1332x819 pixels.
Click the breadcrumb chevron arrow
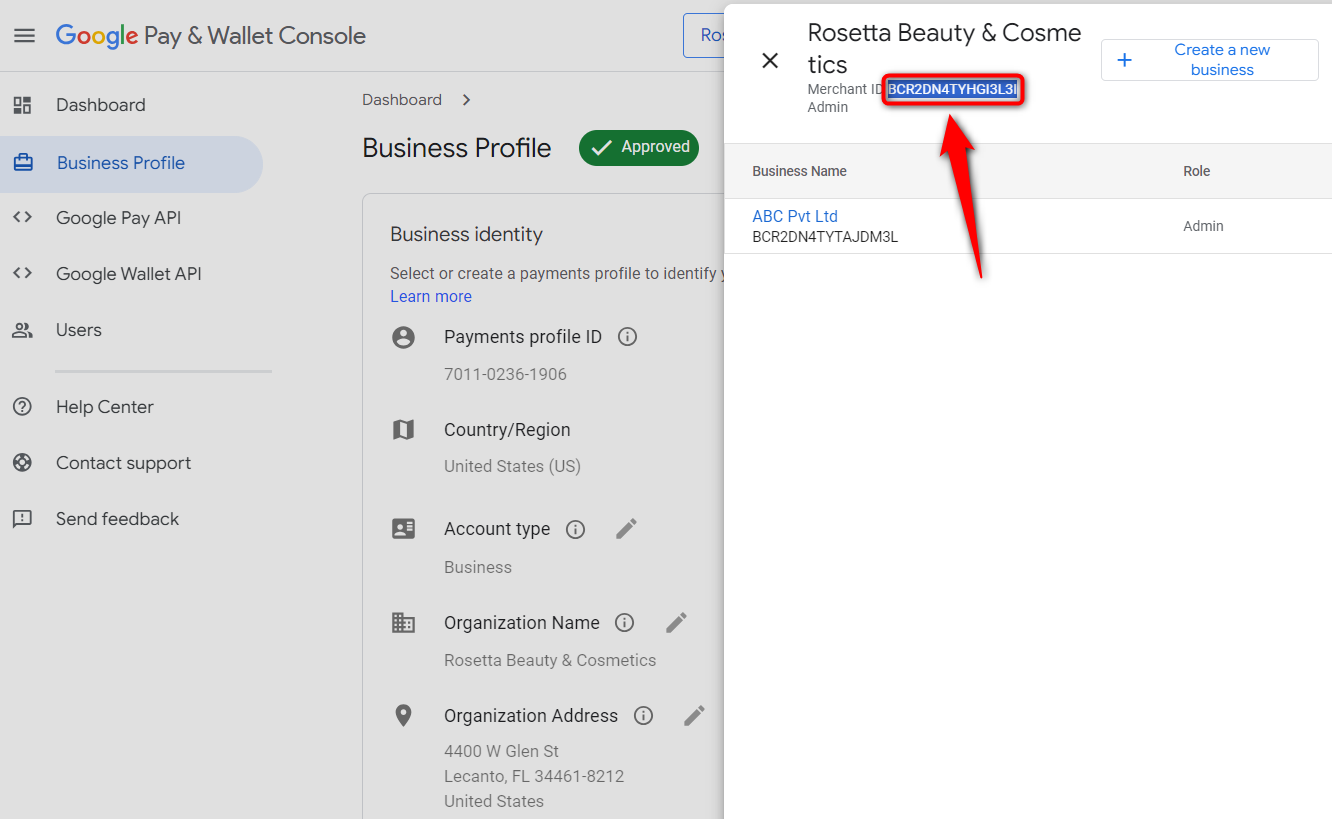tap(467, 100)
